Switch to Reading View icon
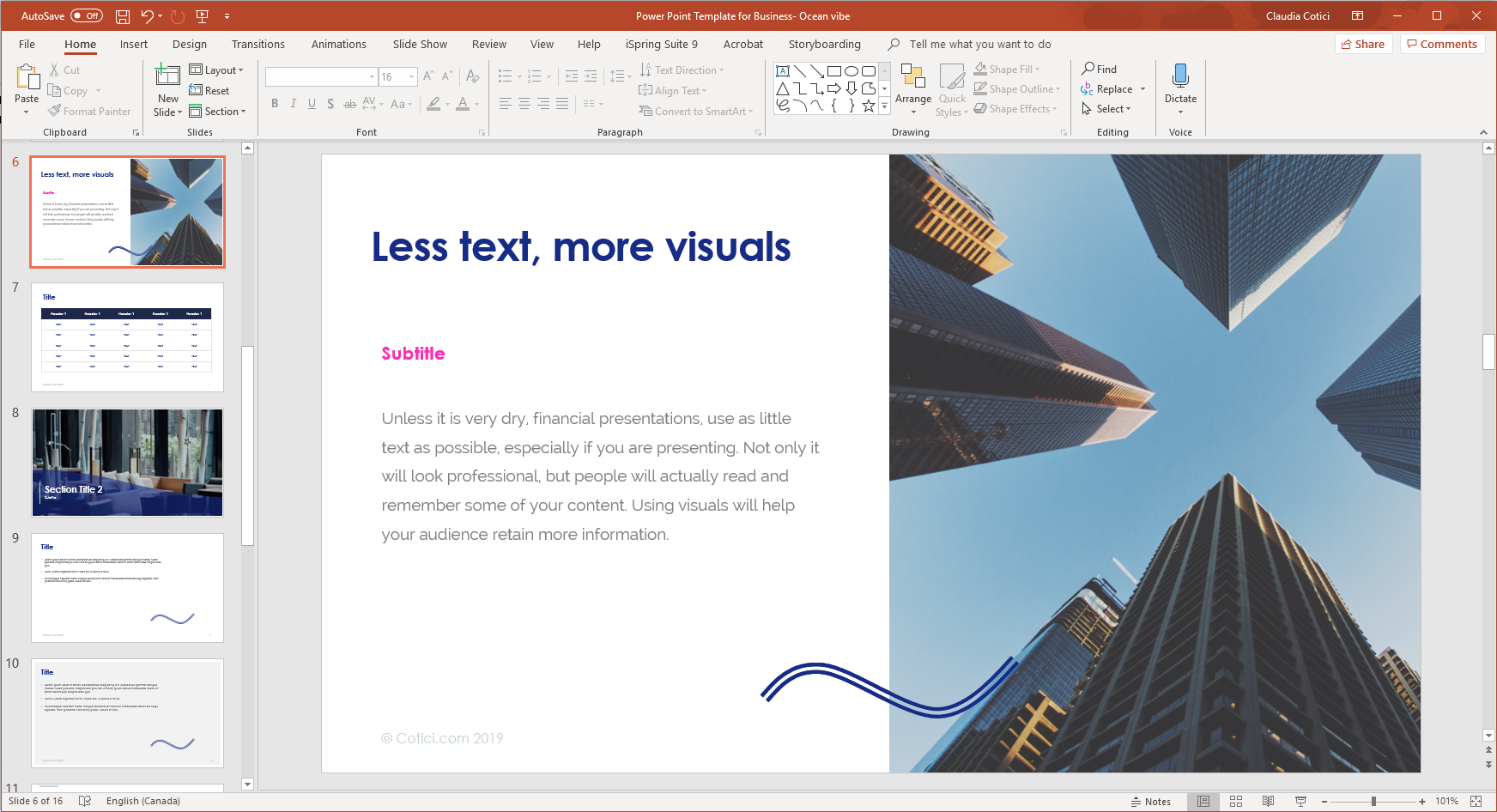 click(1268, 801)
